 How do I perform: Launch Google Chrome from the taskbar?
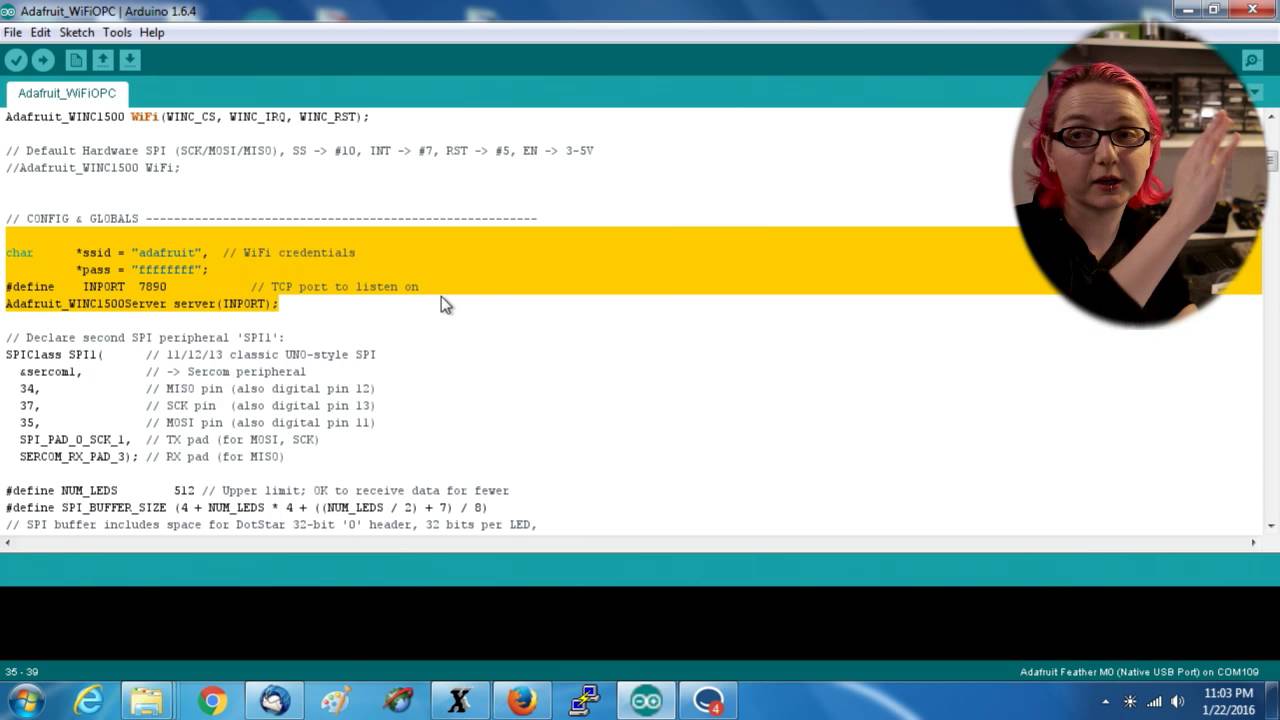(x=211, y=701)
